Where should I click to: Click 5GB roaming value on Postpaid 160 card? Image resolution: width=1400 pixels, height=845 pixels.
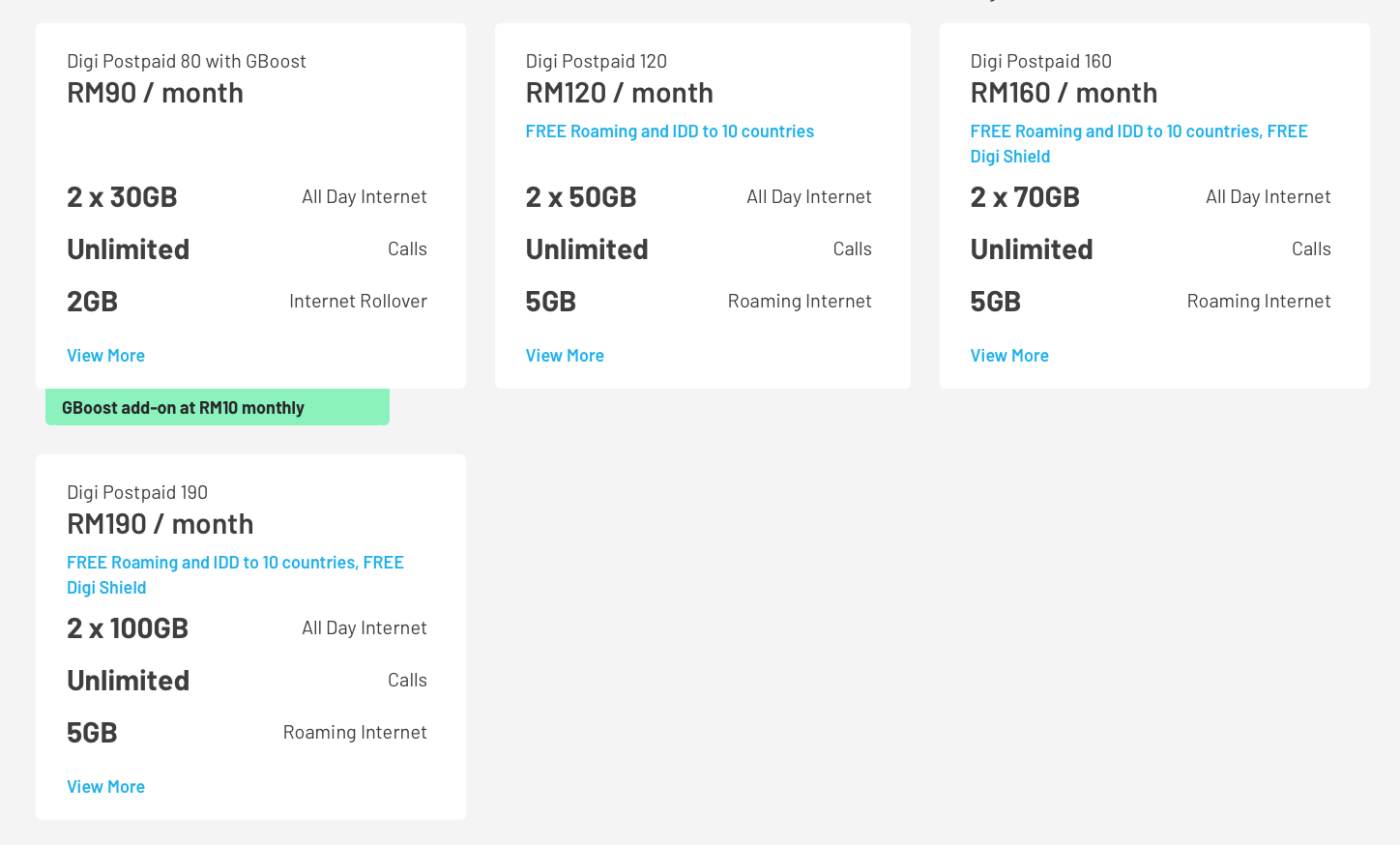pyautogui.click(x=996, y=302)
